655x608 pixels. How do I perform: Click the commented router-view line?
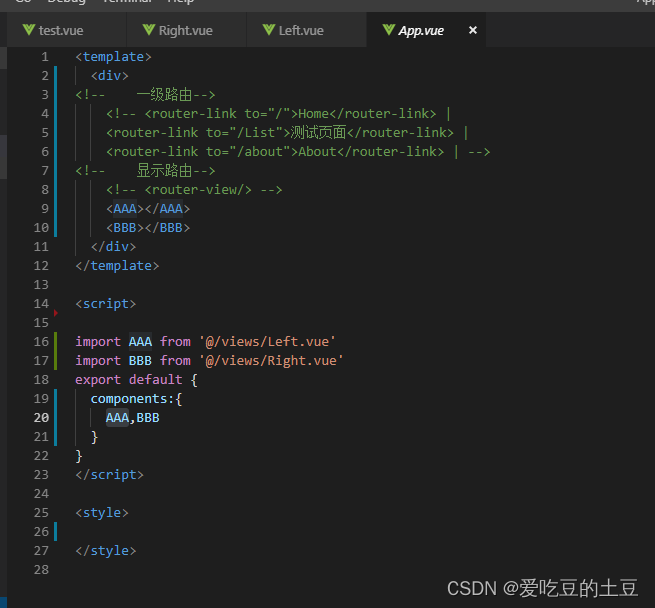click(x=194, y=190)
